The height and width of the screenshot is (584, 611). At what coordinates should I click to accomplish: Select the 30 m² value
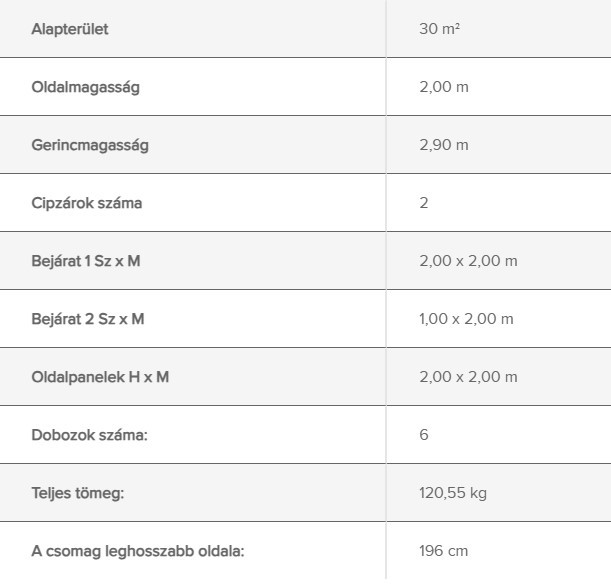440,29
